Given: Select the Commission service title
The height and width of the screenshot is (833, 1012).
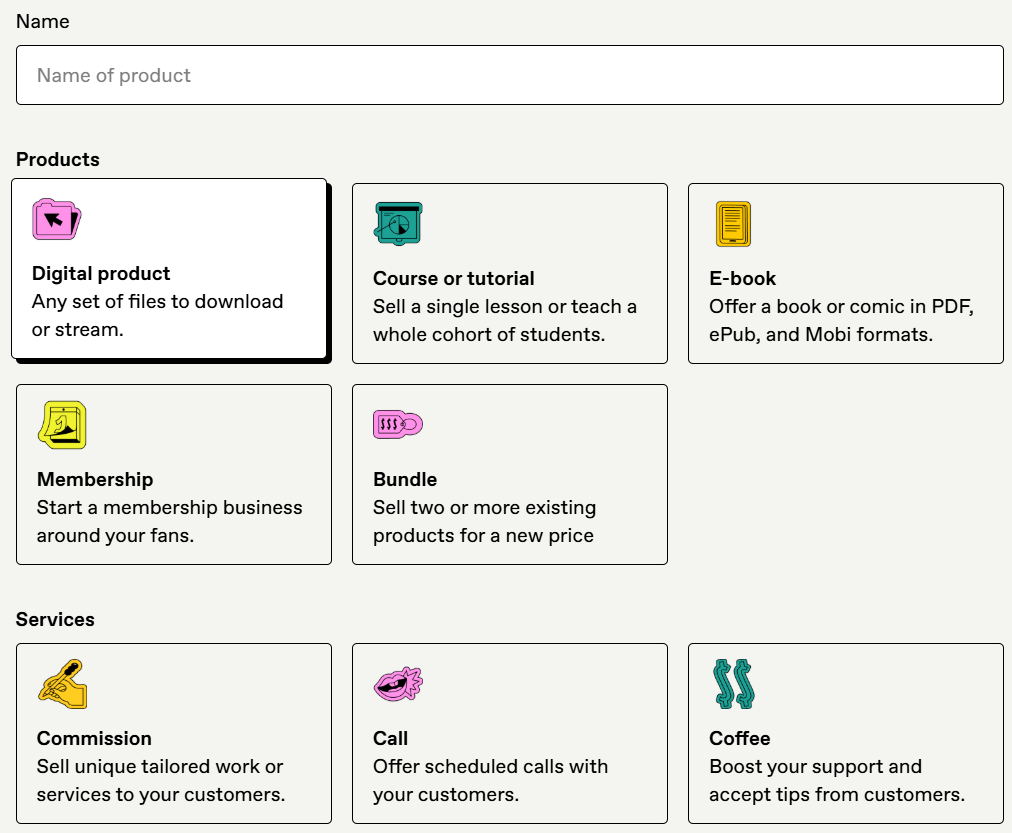Looking at the screenshot, I should coord(94,739).
